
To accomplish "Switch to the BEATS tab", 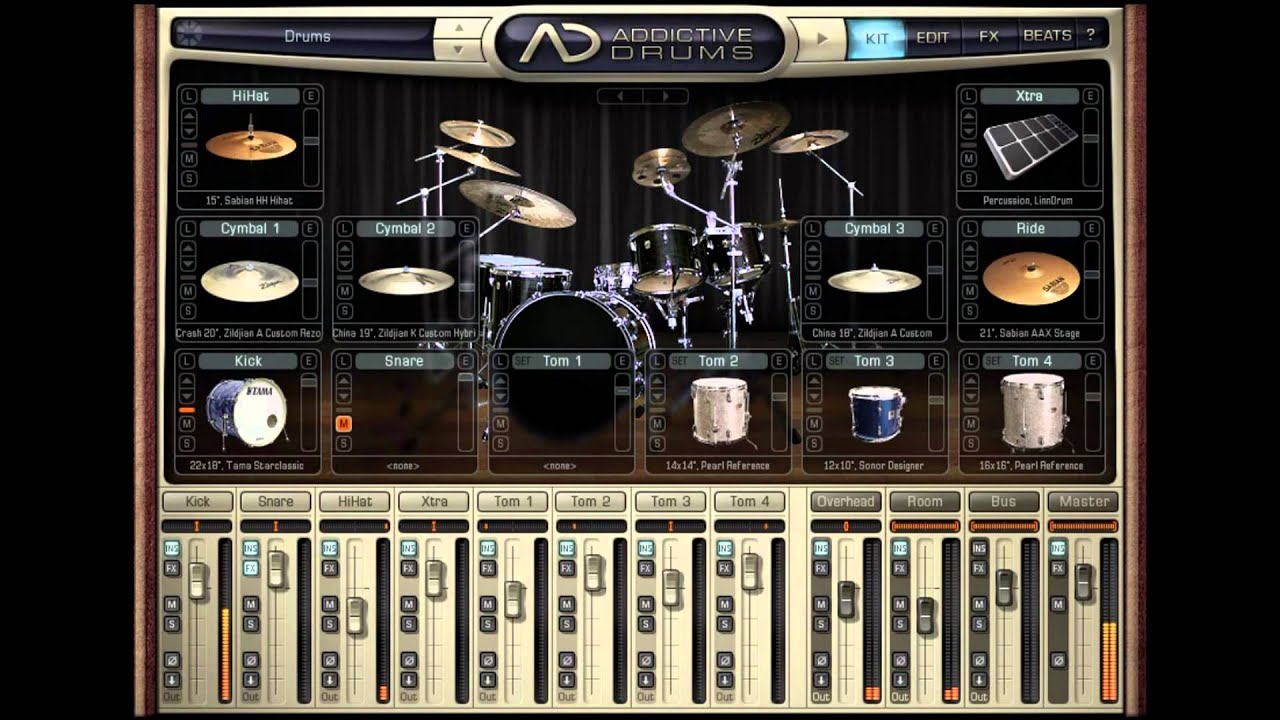I will tap(1047, 35).
